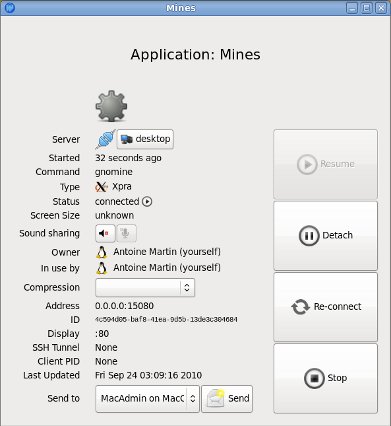The width and height of the screenshot is (391, 426).
Task: Minimize the Mines window
Action: click(352, 8)
